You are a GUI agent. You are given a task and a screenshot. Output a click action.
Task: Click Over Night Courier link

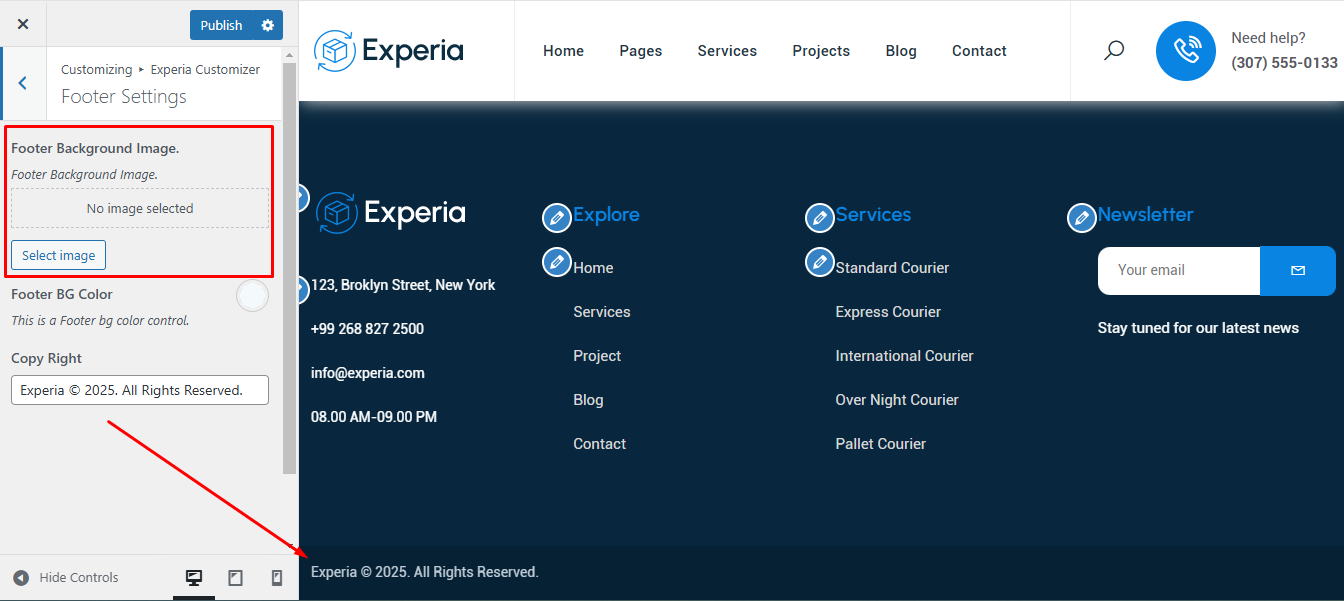[x=897, y=400]
